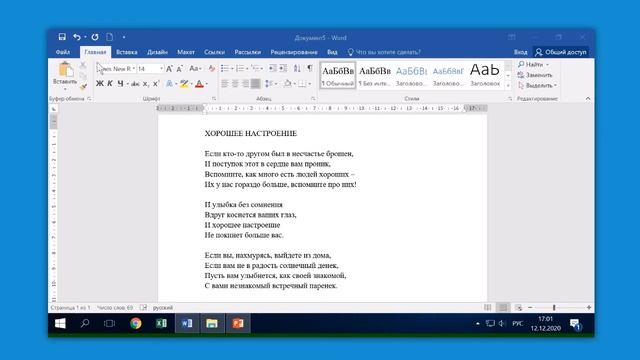
Task: Collapse the ribbon with the chevron
Action: (x=588, y=99)
